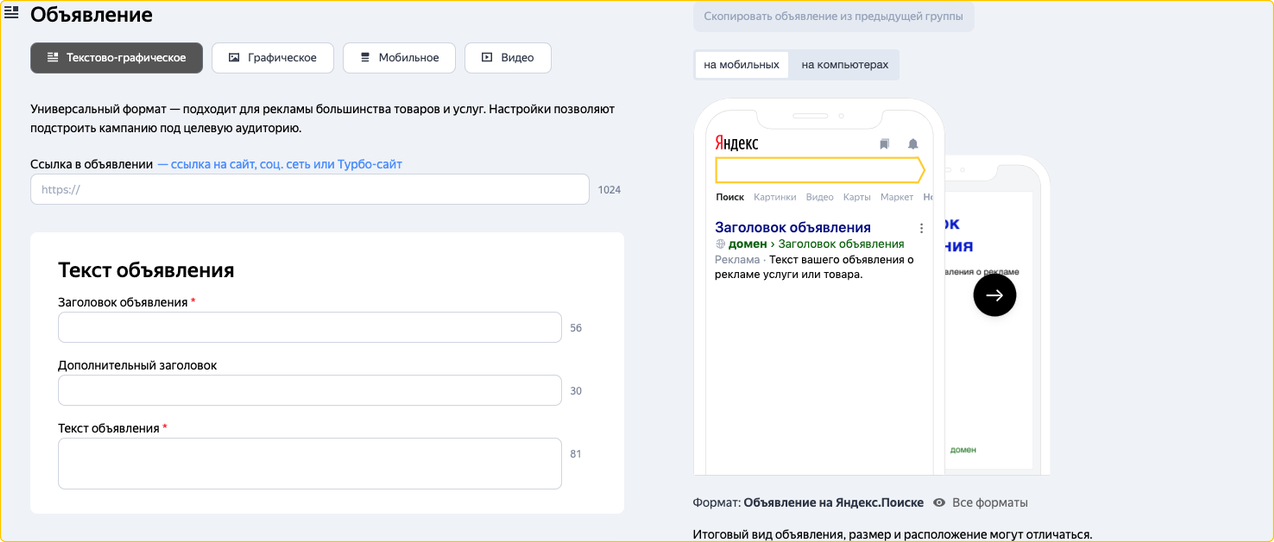Click the Текст объявления text area
This screenshot has height=542, width=1274.
tap(309, 463)
